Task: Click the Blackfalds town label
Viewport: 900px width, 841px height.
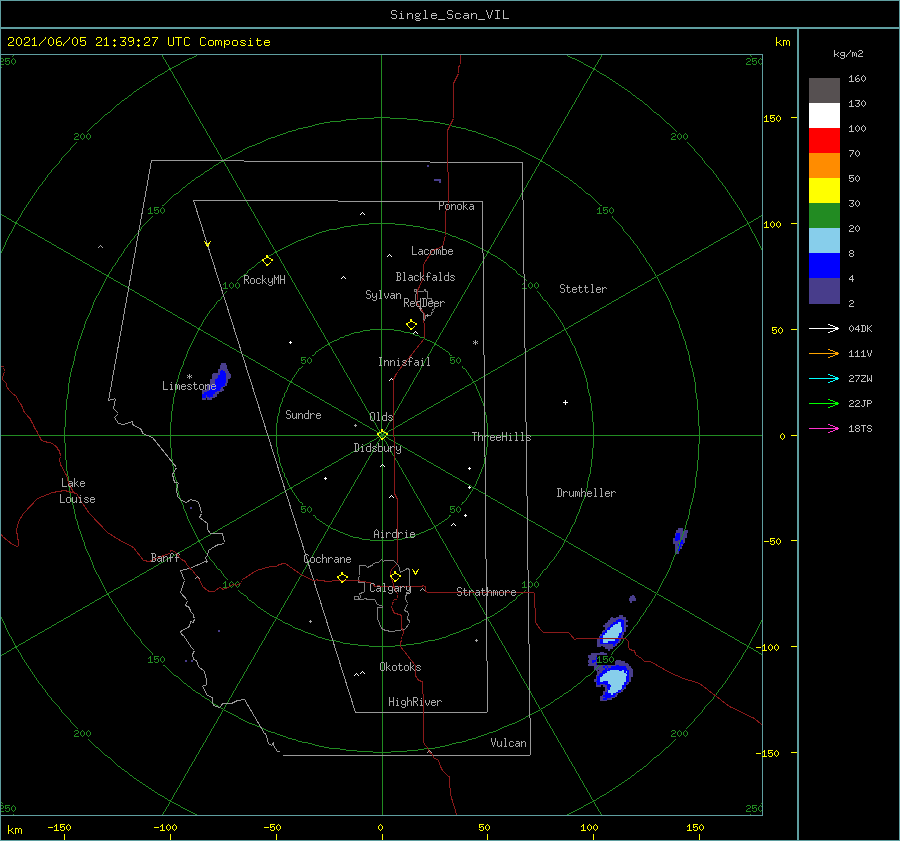Action: click(425, 277)
